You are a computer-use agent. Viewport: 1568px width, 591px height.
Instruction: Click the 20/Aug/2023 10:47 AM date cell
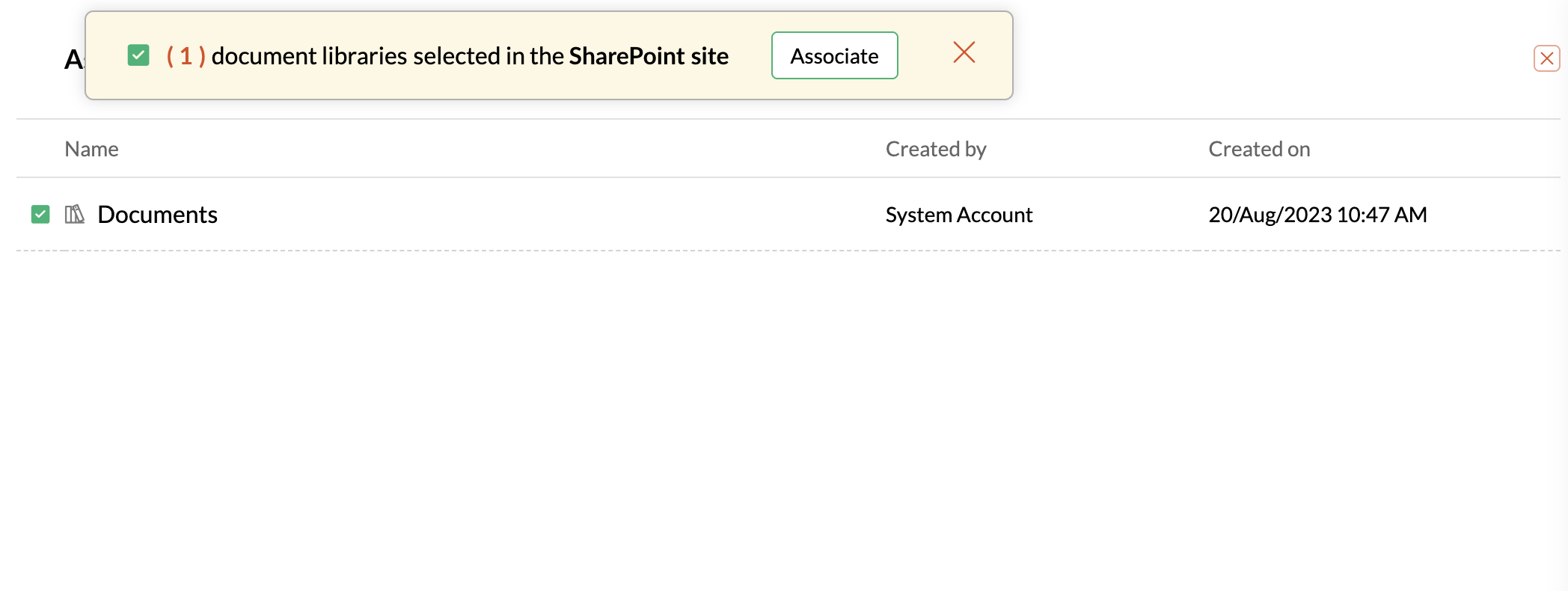tap(1317, 215)
